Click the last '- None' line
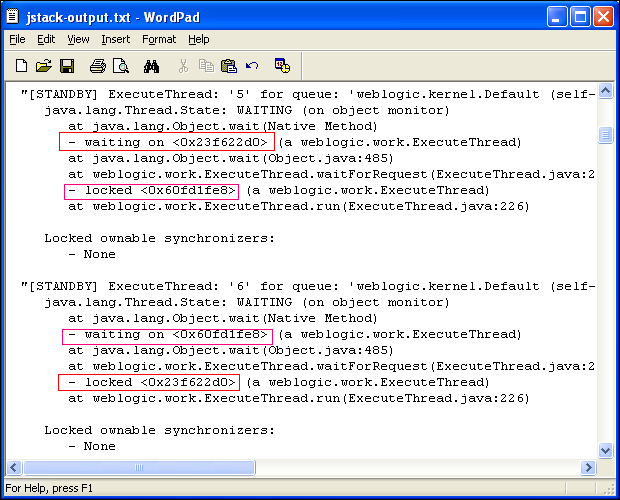Screen dimensions: 620x500 [92, 446]
